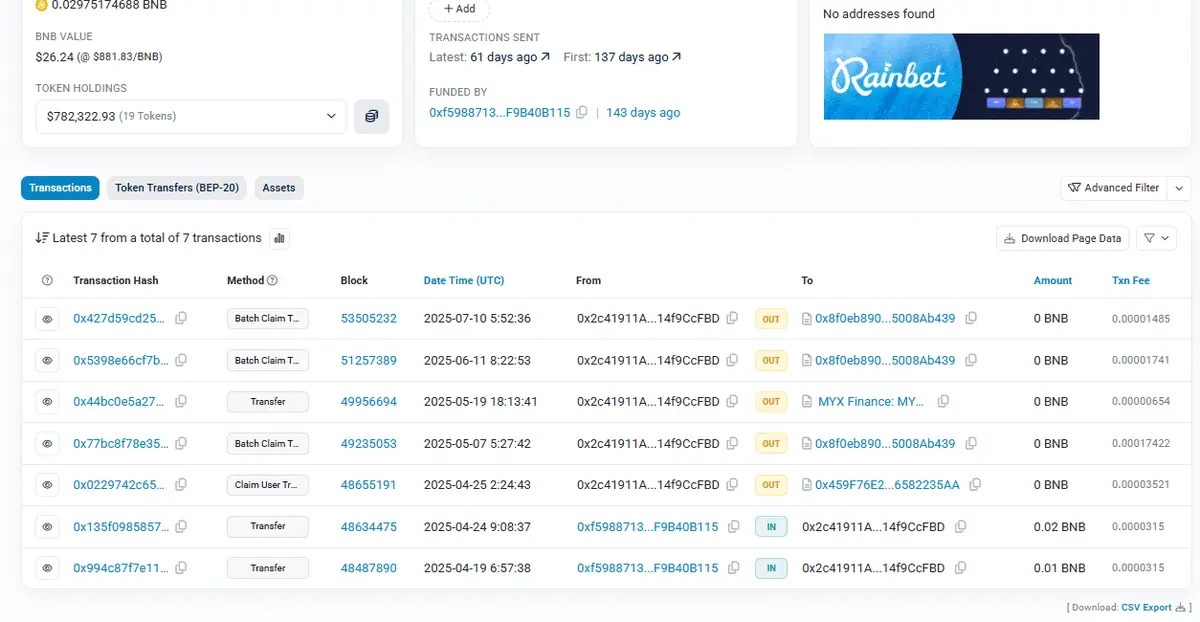Copy transaction hash 0x0229742c65

point(181,485)
